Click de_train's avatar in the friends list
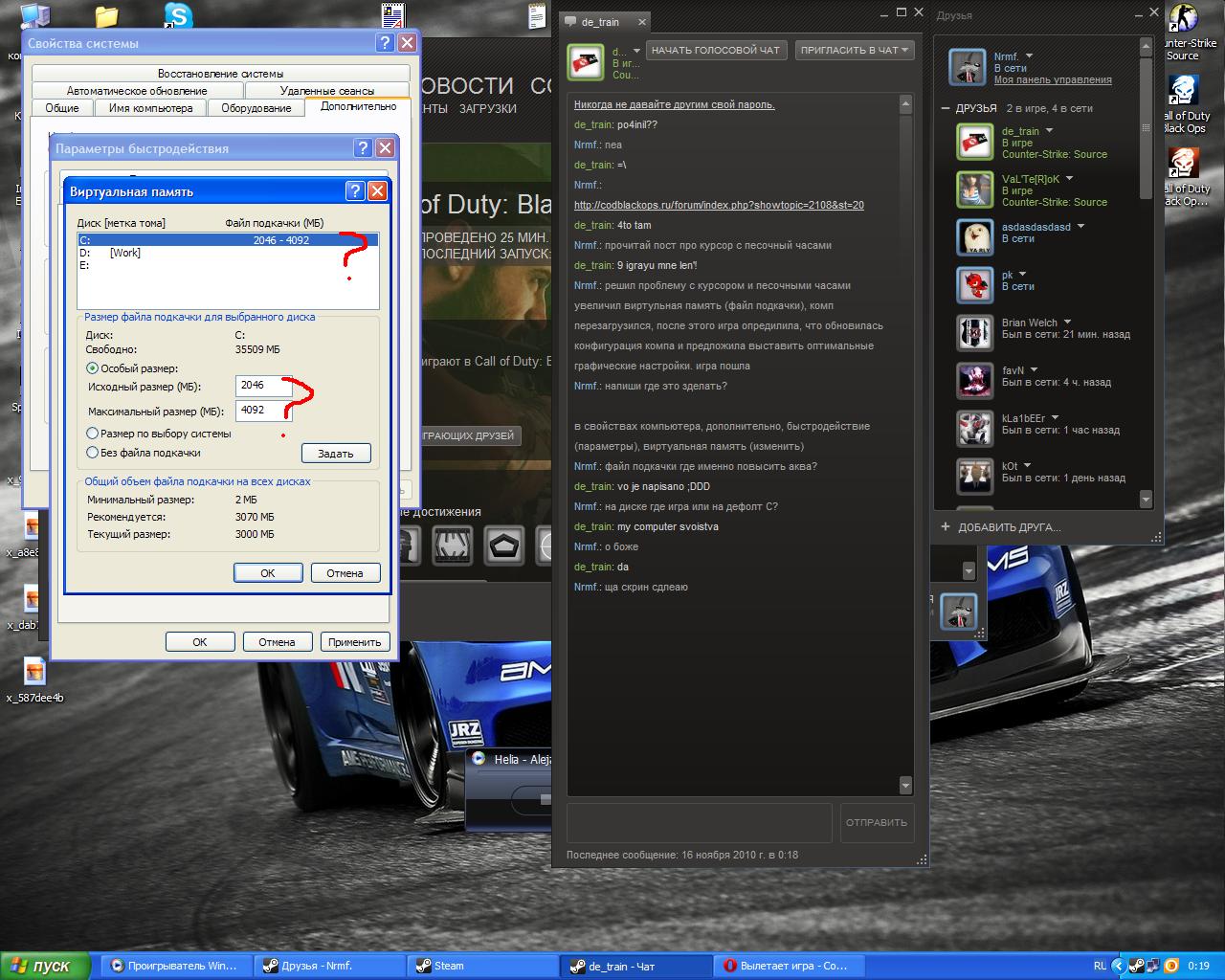The height and width of the screenshot is (980, 1225). 975,143
